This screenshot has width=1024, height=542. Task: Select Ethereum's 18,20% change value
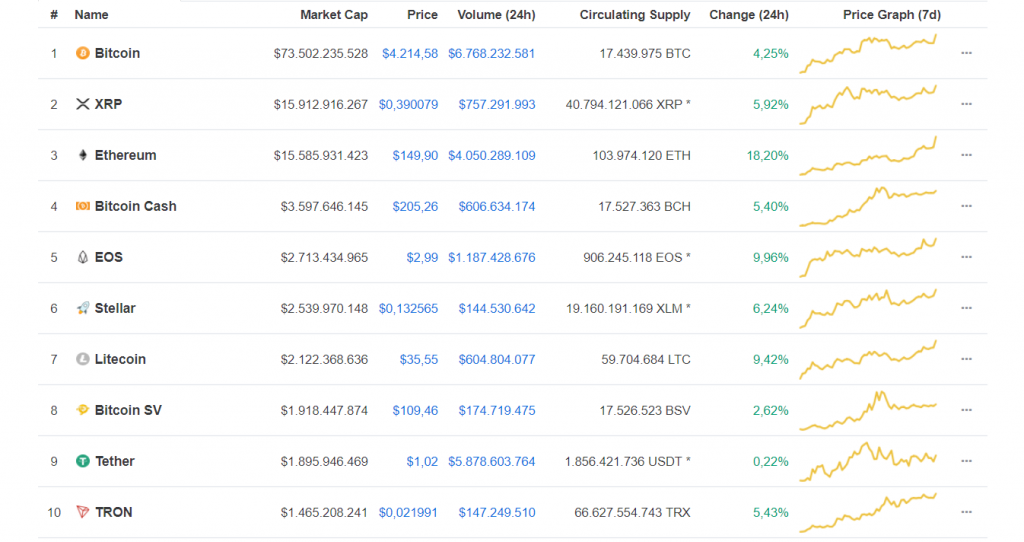[767, 155]
